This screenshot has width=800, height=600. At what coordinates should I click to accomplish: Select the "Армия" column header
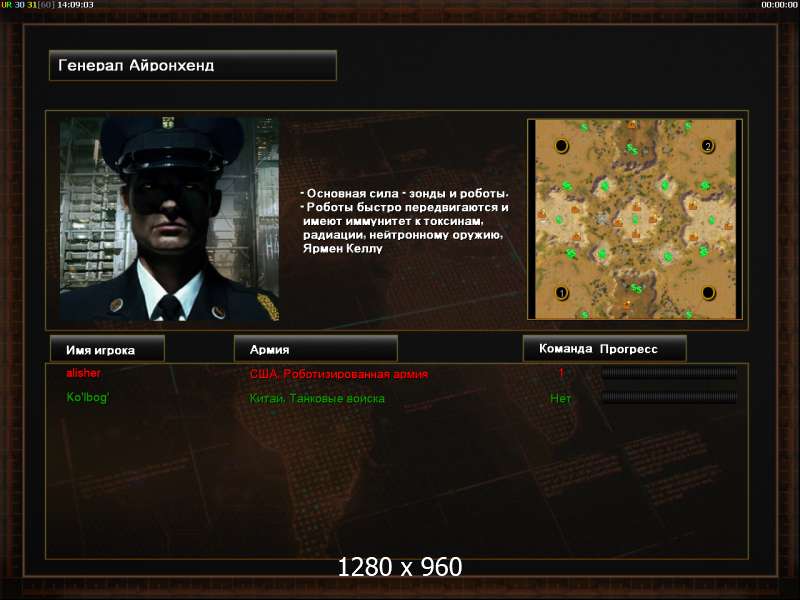(315, 349)
